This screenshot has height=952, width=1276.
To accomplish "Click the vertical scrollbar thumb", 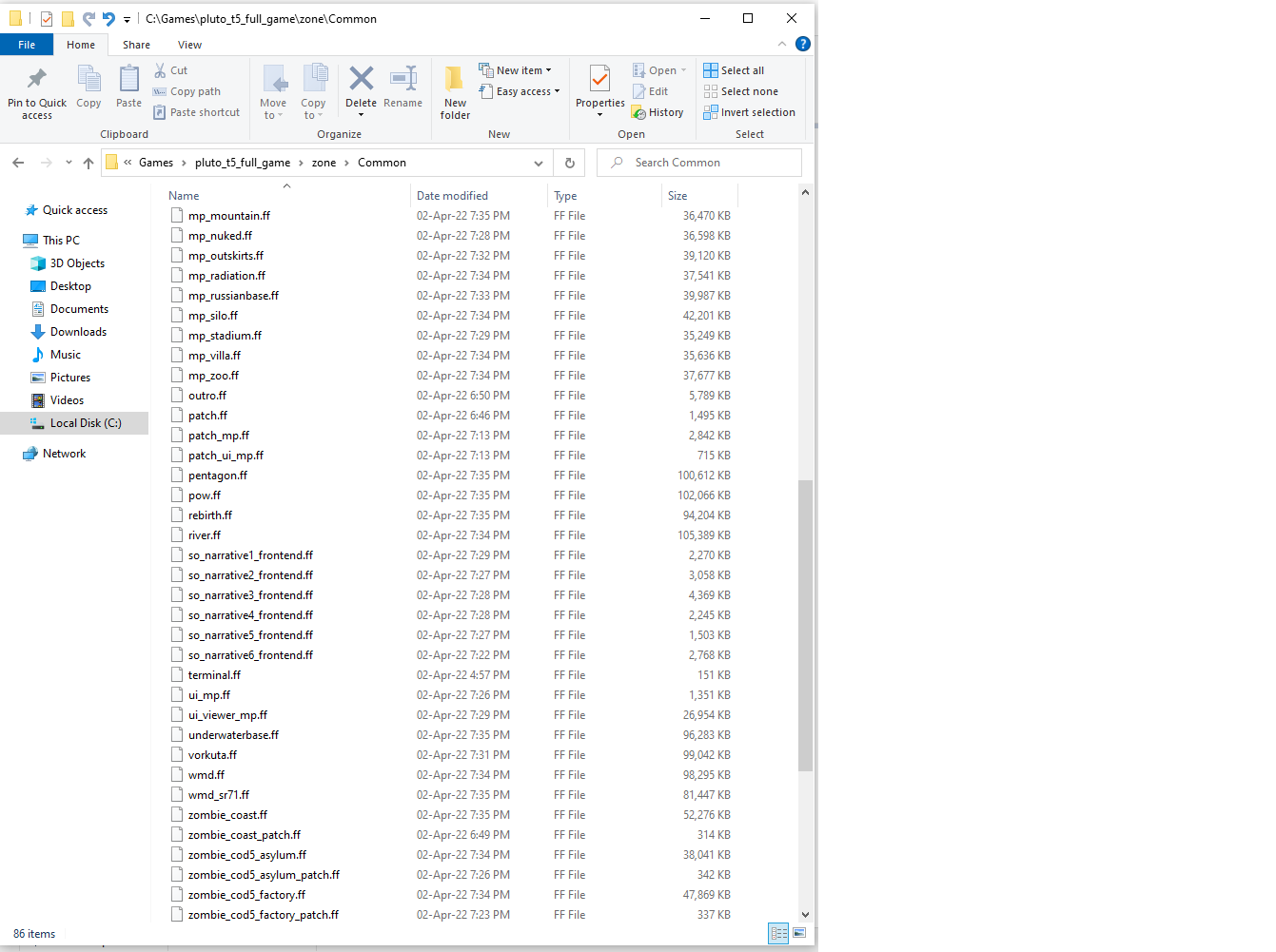I will 805,625.
